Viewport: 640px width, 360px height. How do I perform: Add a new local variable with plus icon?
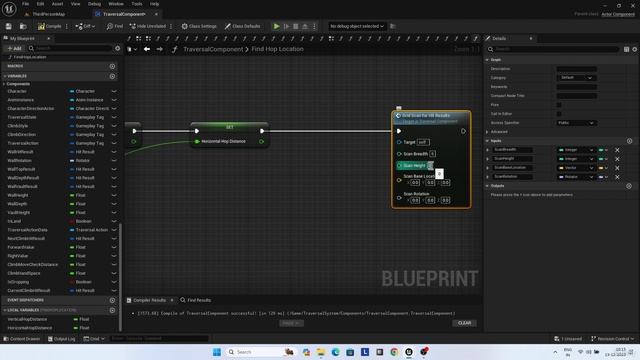pos(112,310)
